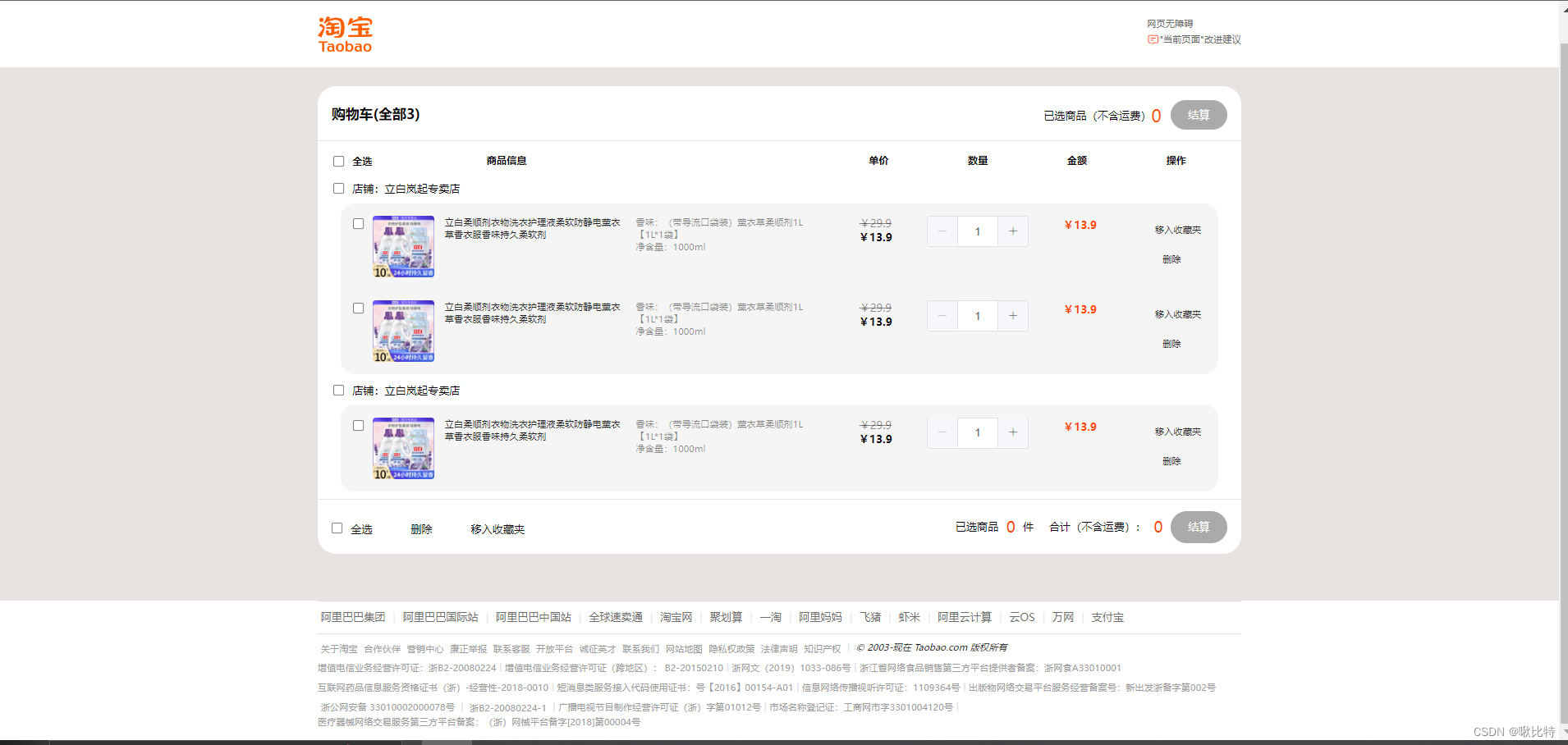This screenshot has height=745, width=1568.
Task: Open the 阿里巴巴集团 footer link
Action: [353, 617]
